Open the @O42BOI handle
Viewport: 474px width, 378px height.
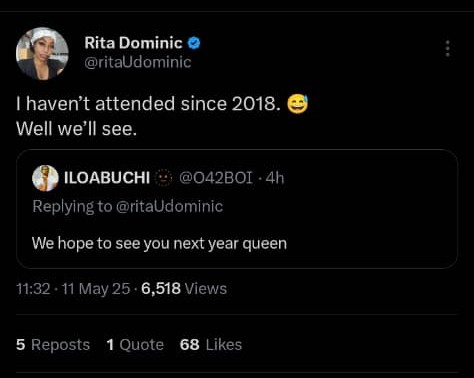(216, 178)
